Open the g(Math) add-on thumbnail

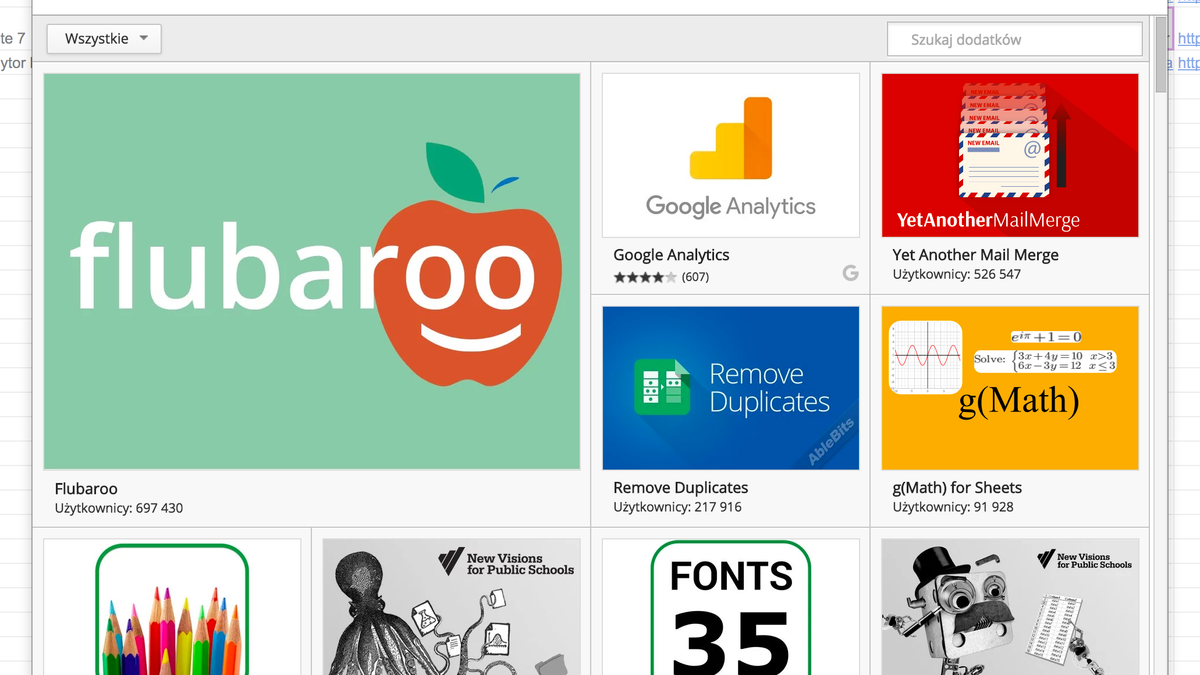point(1010,388)
